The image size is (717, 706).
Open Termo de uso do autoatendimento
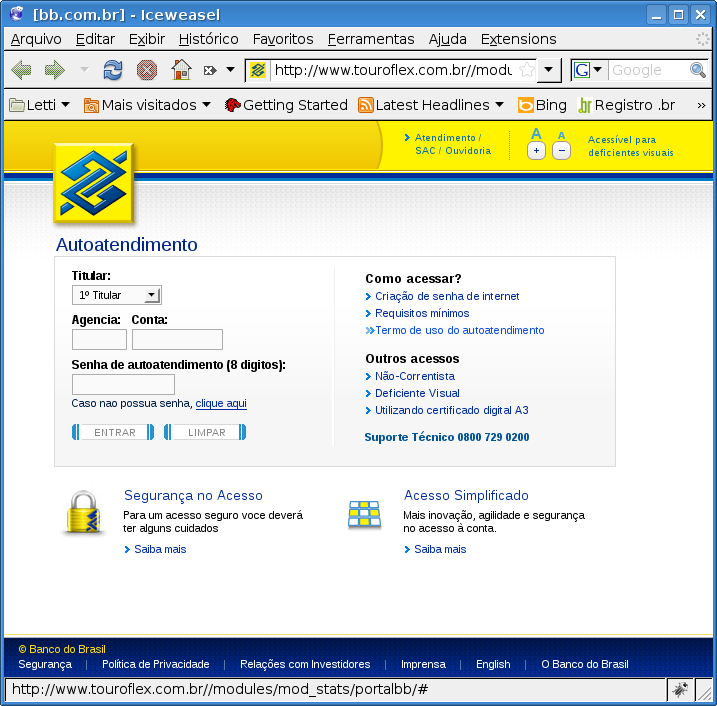460,330
